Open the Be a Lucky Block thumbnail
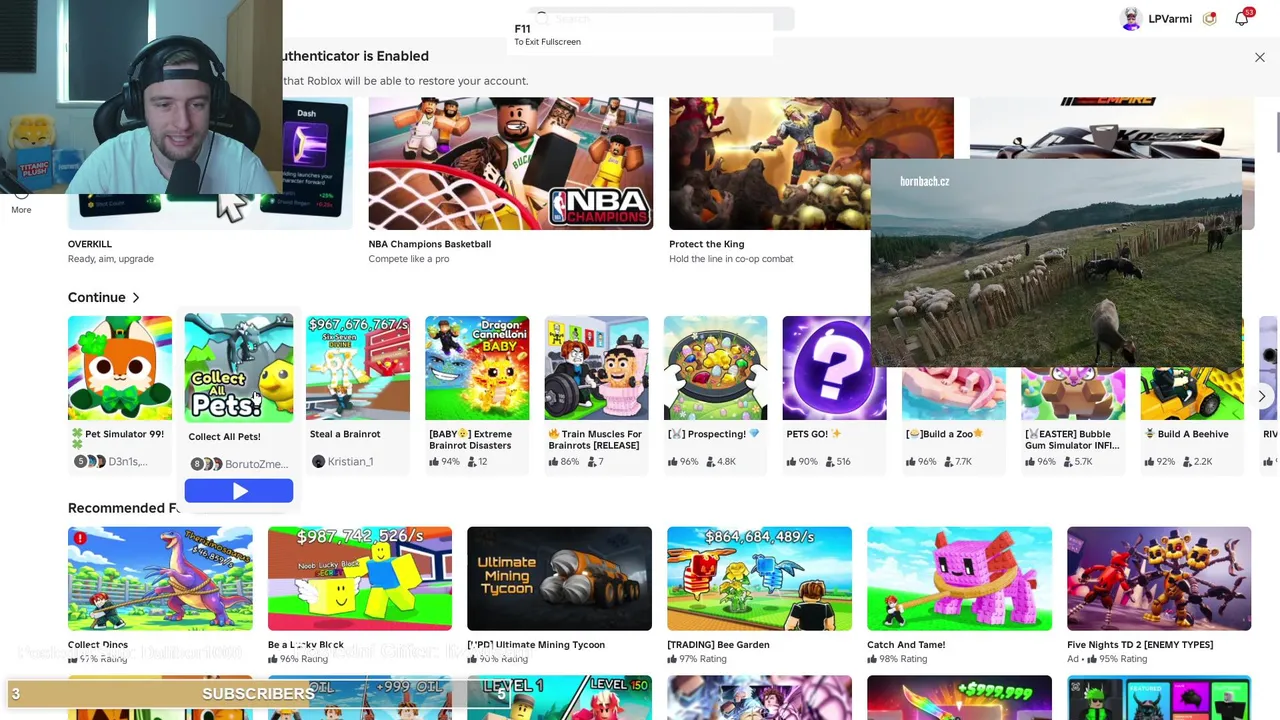This screenshot has width=1280, height=720. 360,579
